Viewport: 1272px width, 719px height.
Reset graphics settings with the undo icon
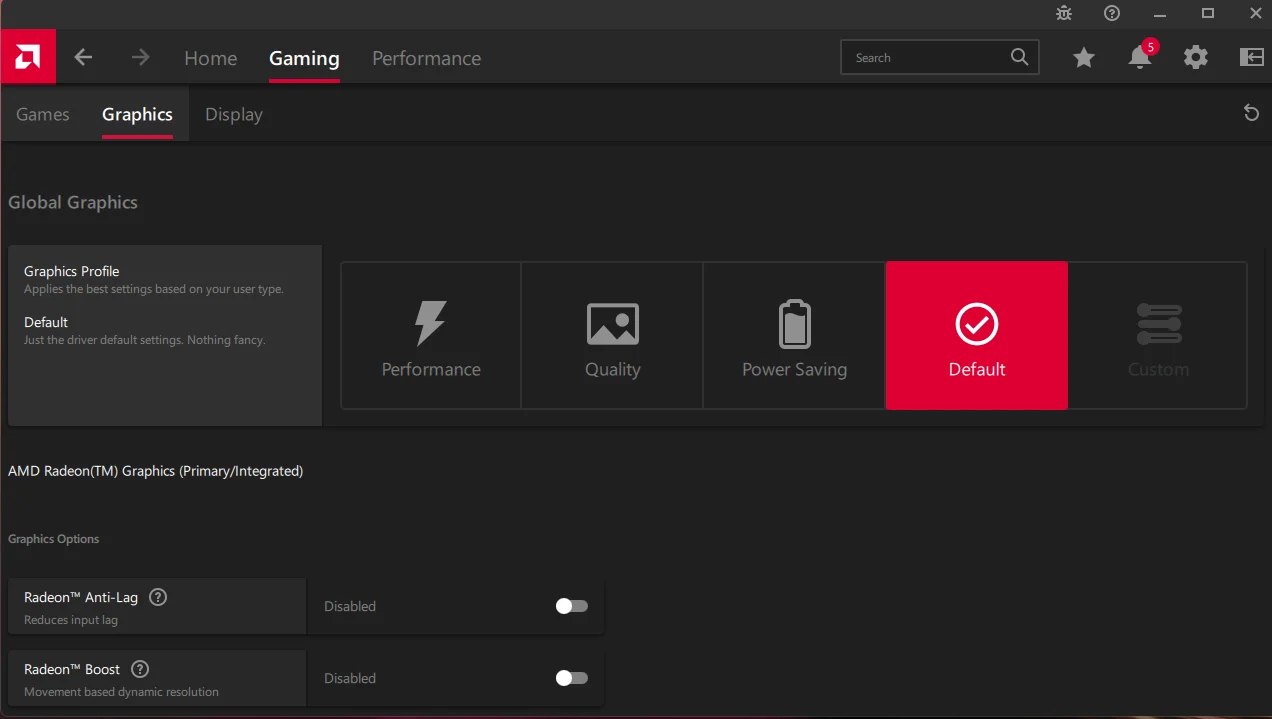pos(1251,113)
